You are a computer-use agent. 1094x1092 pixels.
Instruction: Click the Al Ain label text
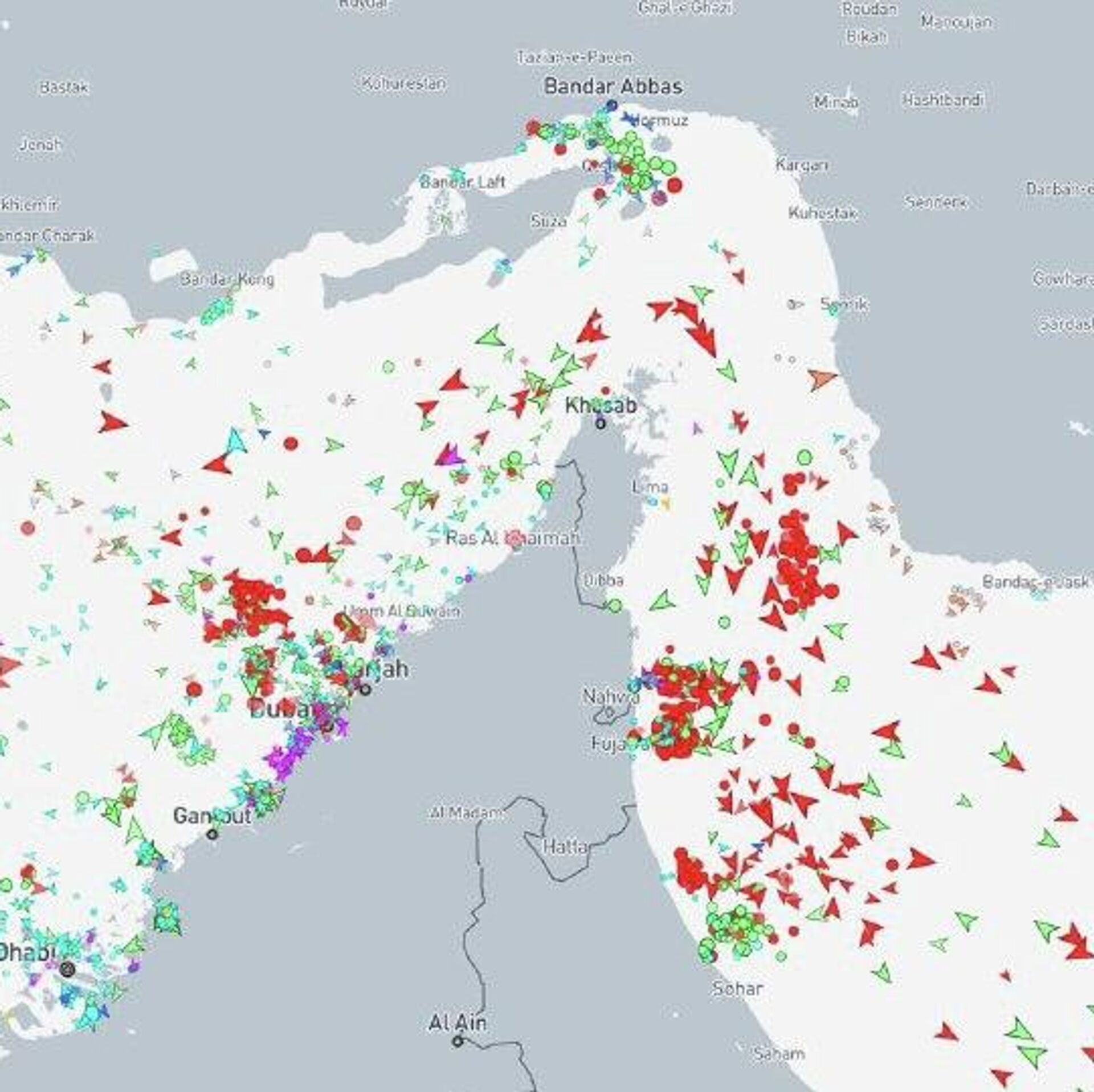tap(458, 1023)
